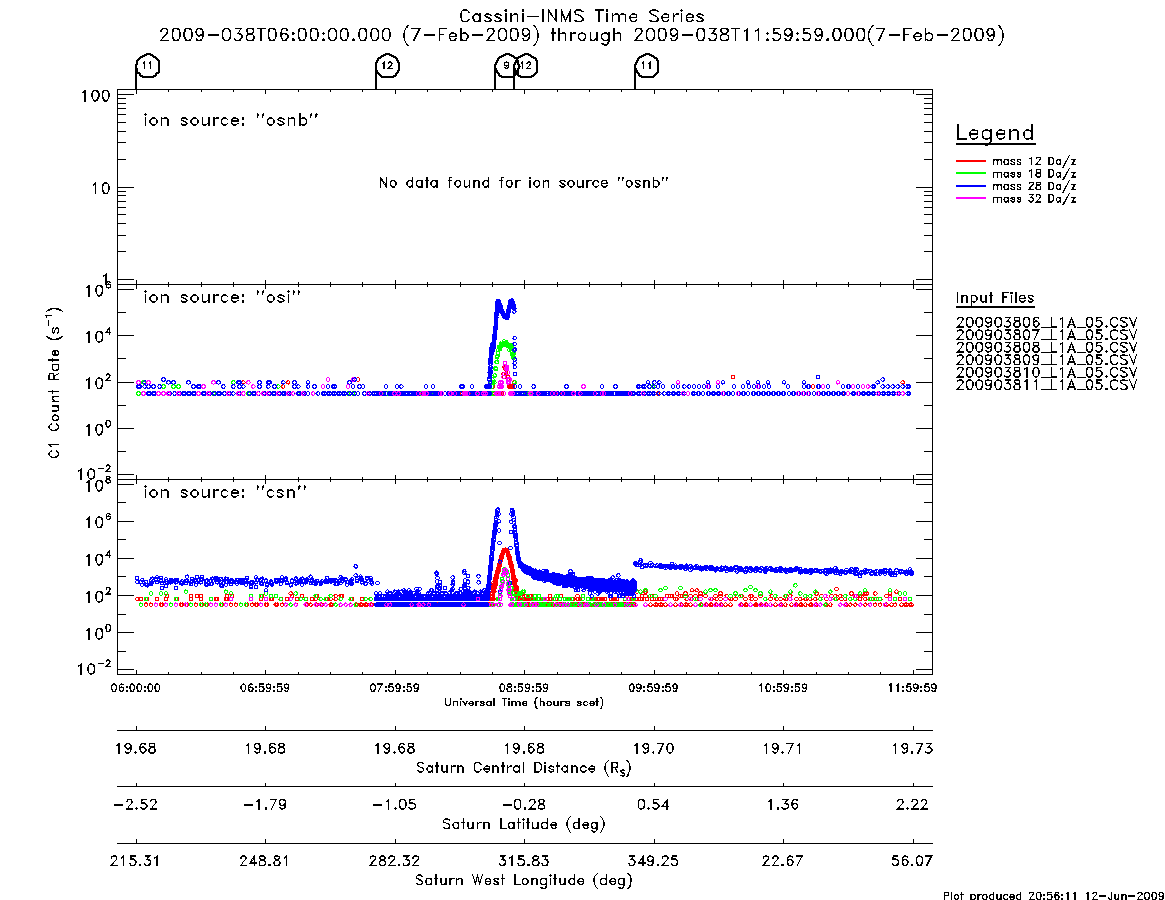
Task: Click the red mass 12 Da/z legend line
Action: click(x=970, y=161)
